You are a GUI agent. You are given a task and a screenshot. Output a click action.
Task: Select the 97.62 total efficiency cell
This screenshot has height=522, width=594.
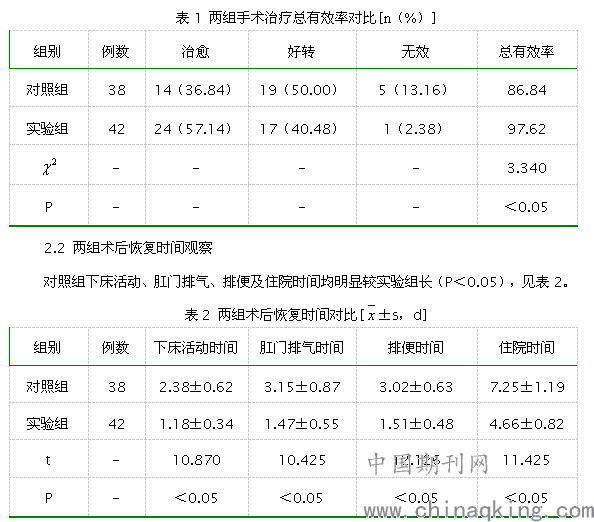(527, 129)
